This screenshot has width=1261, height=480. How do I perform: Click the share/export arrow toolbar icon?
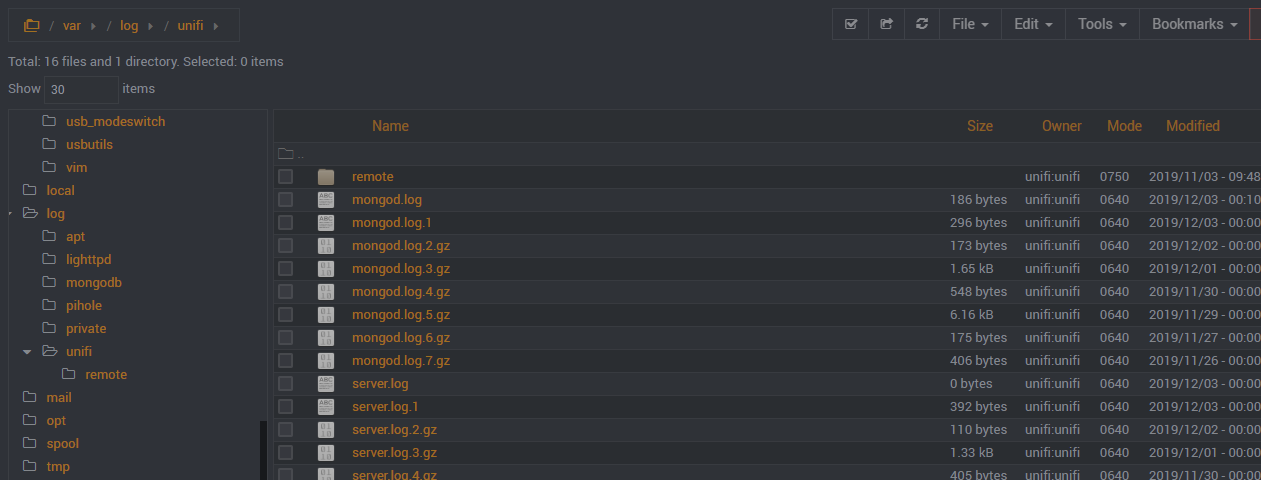(886, 24)
